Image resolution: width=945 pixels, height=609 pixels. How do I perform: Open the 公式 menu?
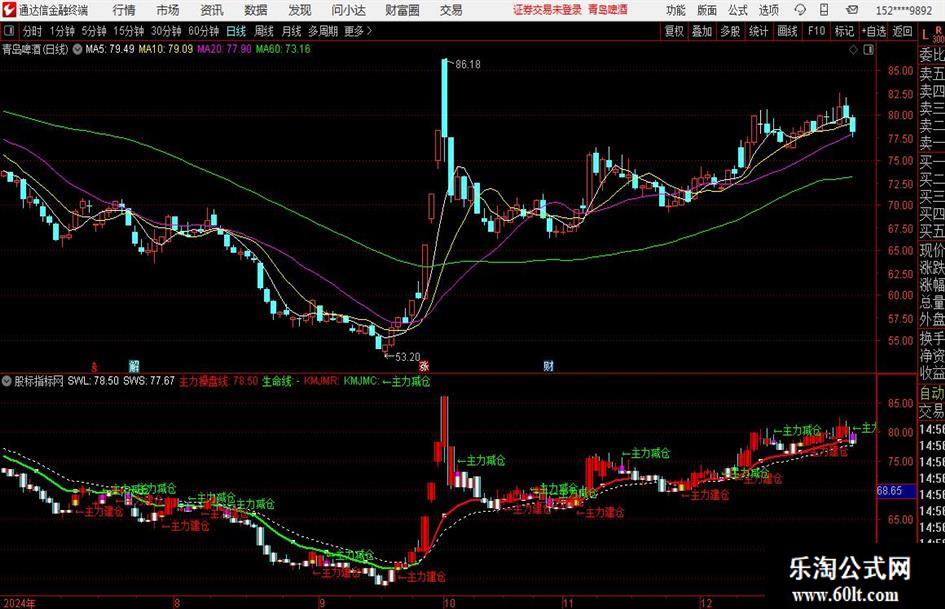[x=738, y=10]
